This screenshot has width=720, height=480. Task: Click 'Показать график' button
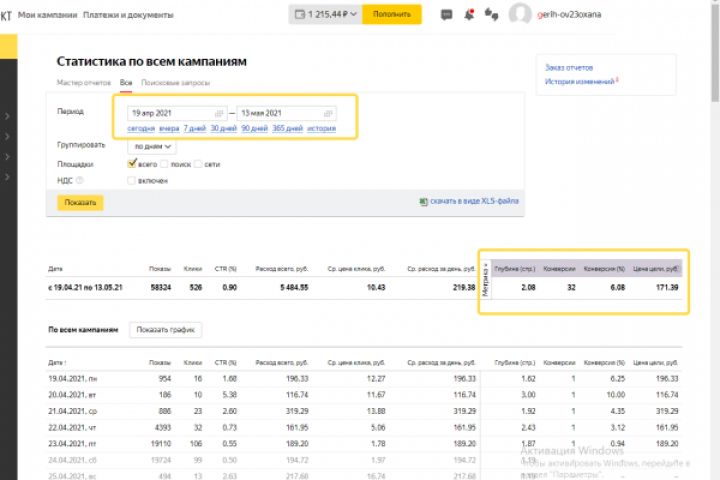pyautogui.click(x=165, y=330)
